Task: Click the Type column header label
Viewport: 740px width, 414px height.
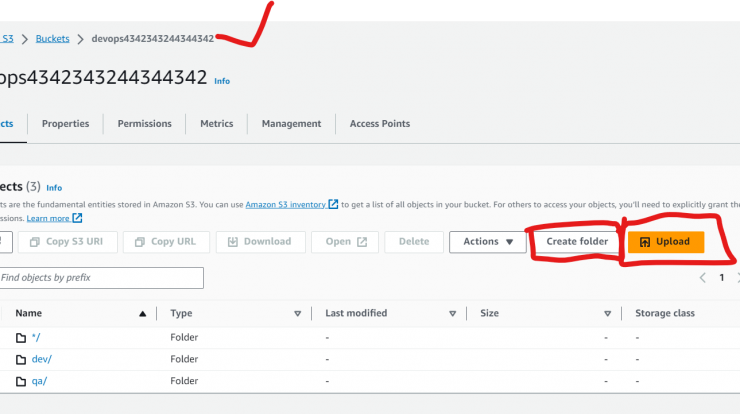Action: coord(181,313)
